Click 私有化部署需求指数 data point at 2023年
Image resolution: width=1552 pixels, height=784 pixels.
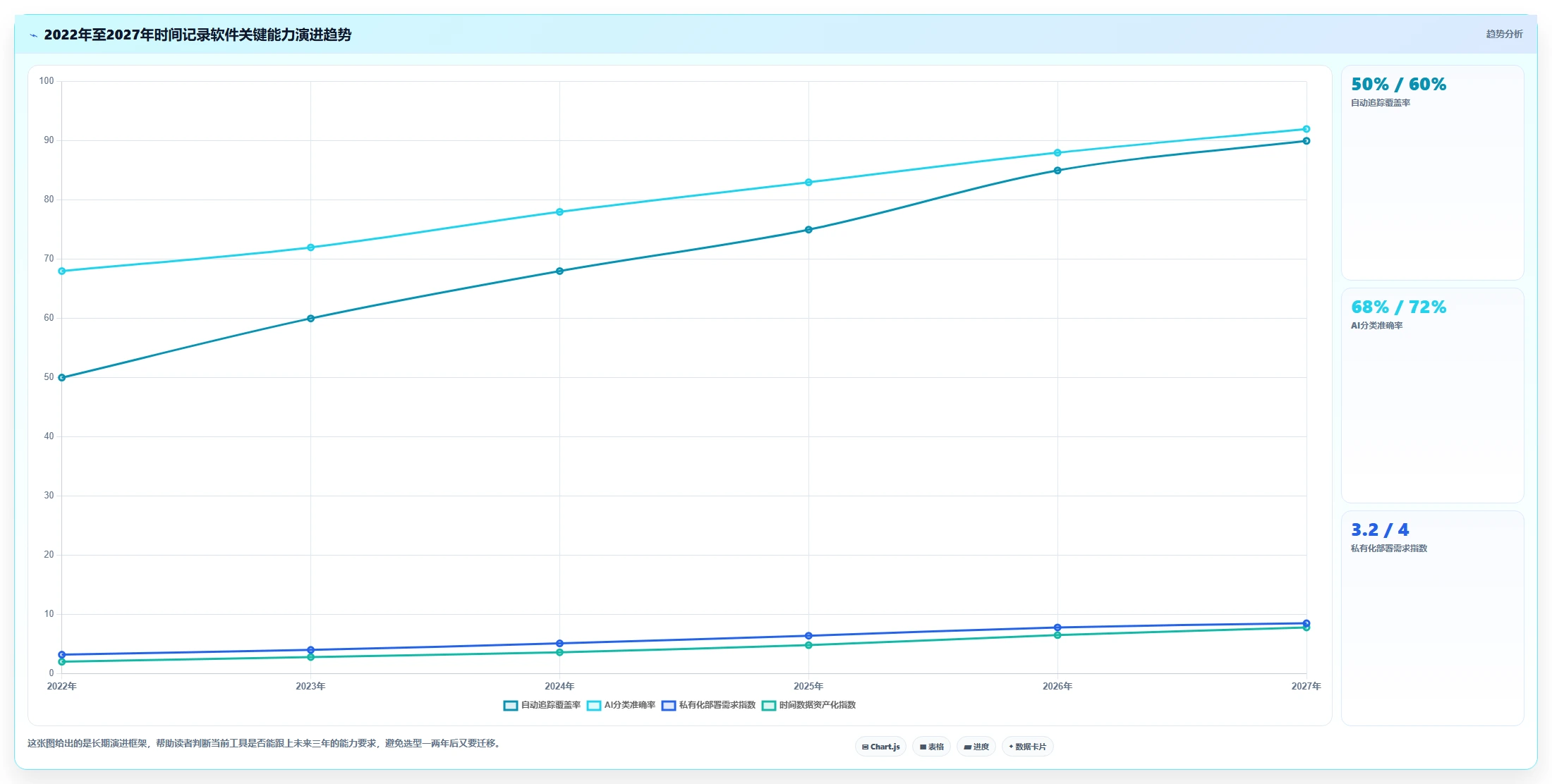[310, 650]
